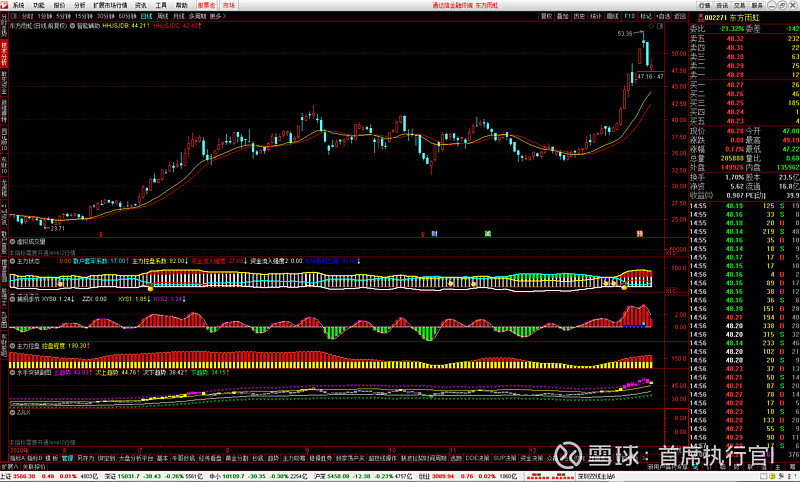Click the window-layout icon atop the chart
The image size is (800, 482).
click(x=660, y=26)
